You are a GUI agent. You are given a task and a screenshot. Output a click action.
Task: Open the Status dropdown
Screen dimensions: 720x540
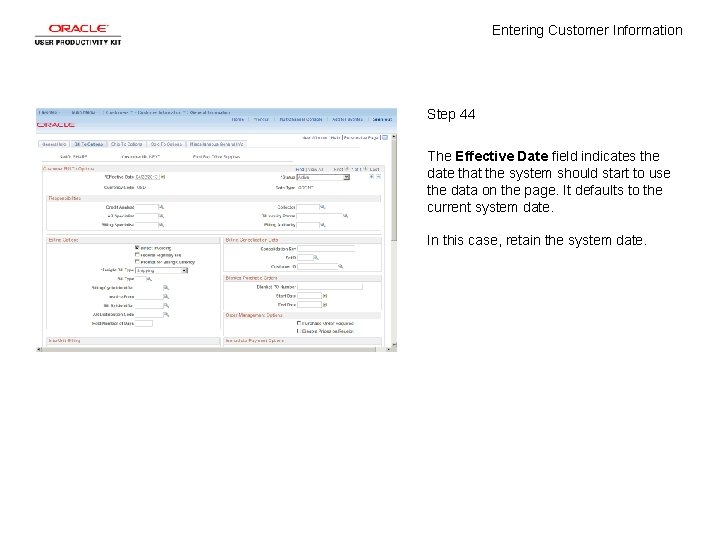323,177
